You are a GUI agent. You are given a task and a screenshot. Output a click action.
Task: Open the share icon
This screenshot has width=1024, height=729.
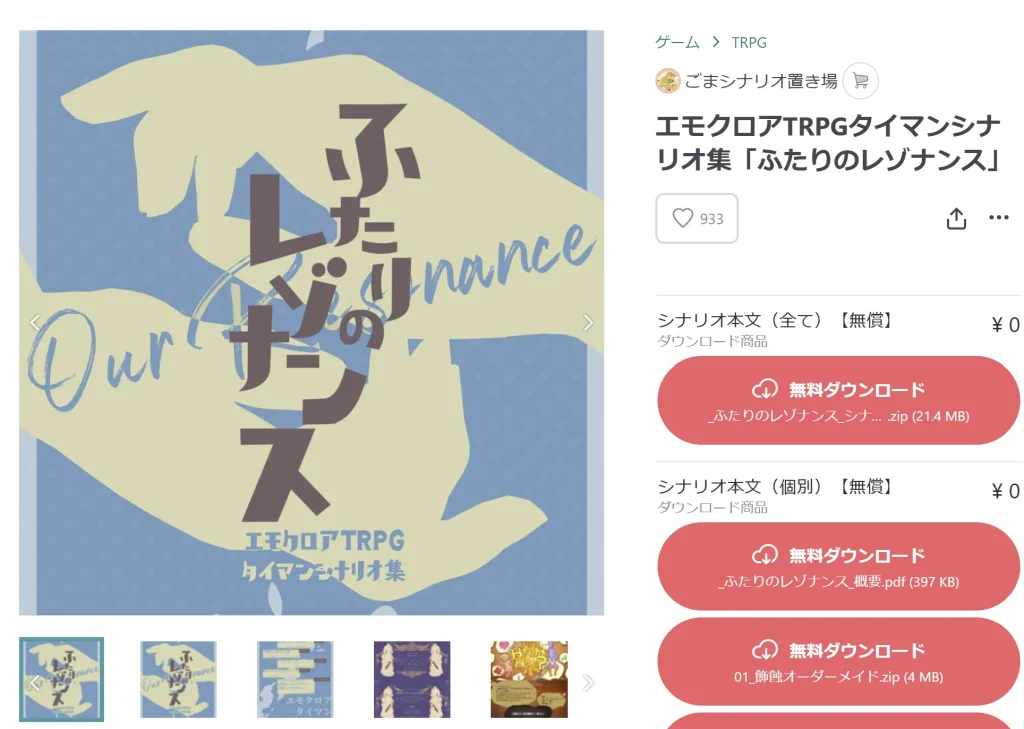tap(956, 219)
